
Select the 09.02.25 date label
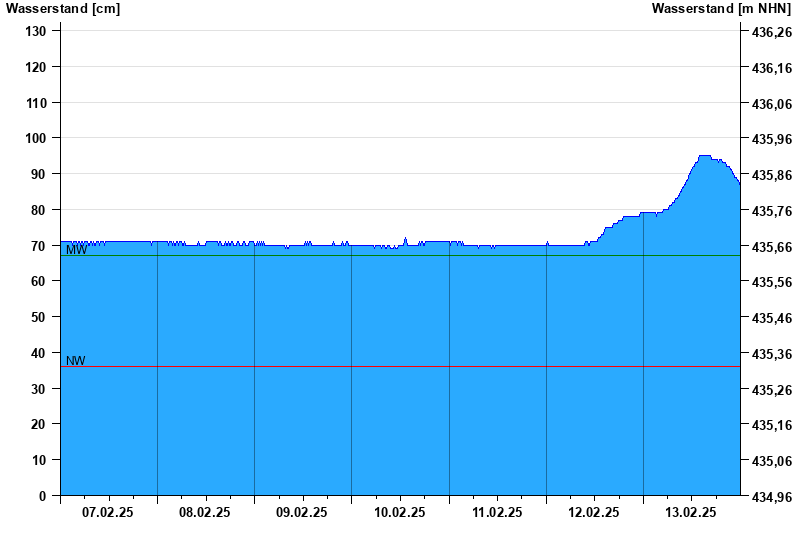302,512
